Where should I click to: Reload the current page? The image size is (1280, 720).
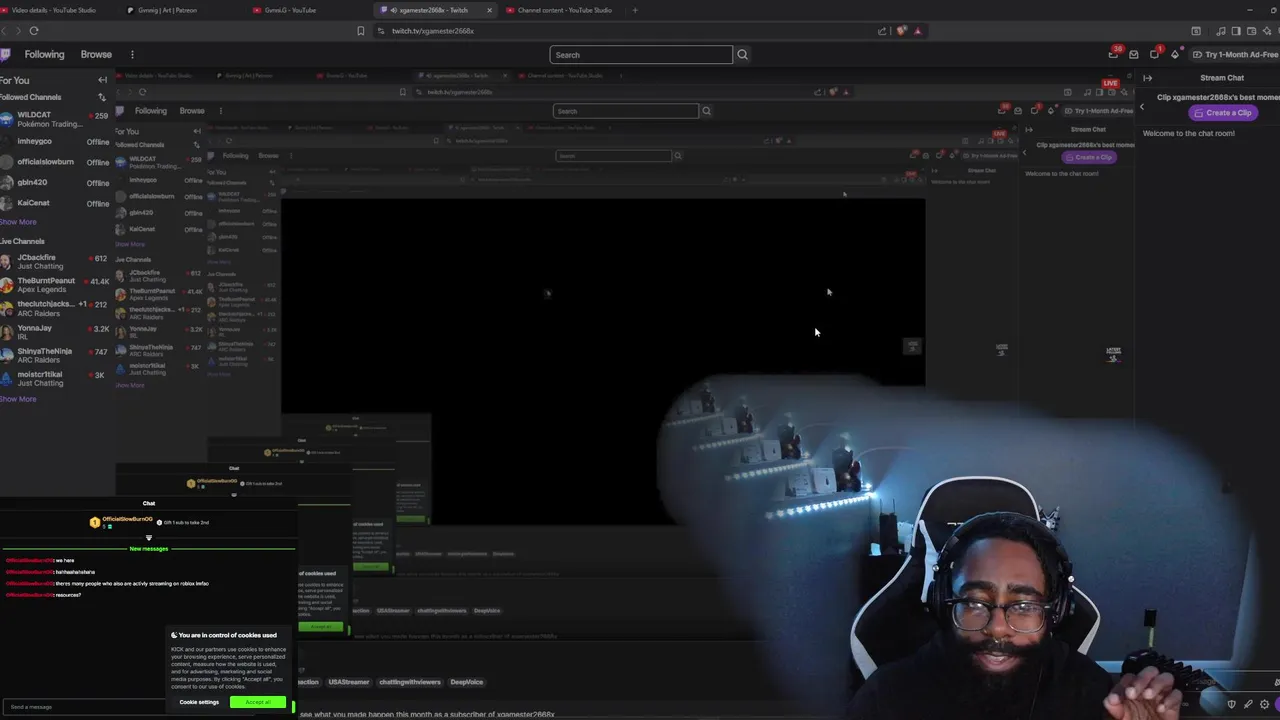(x=34, y=31)
